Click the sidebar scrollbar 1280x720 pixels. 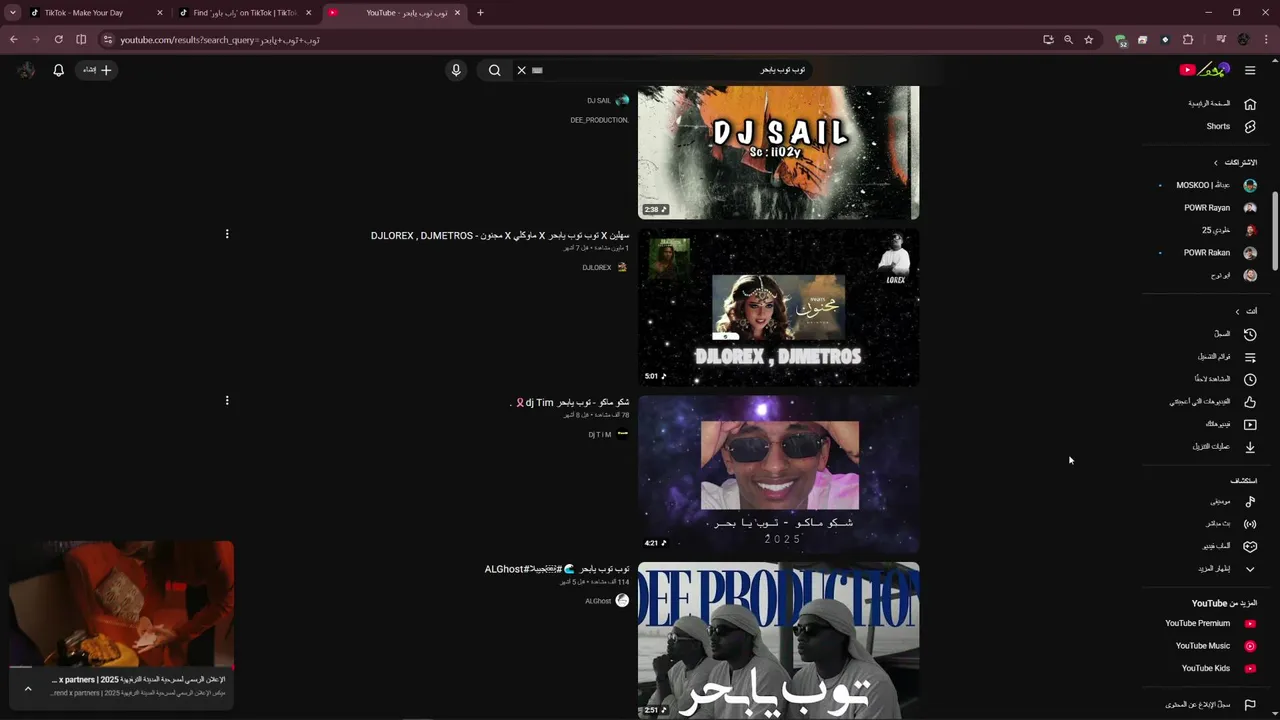[x=1275, y=230]
